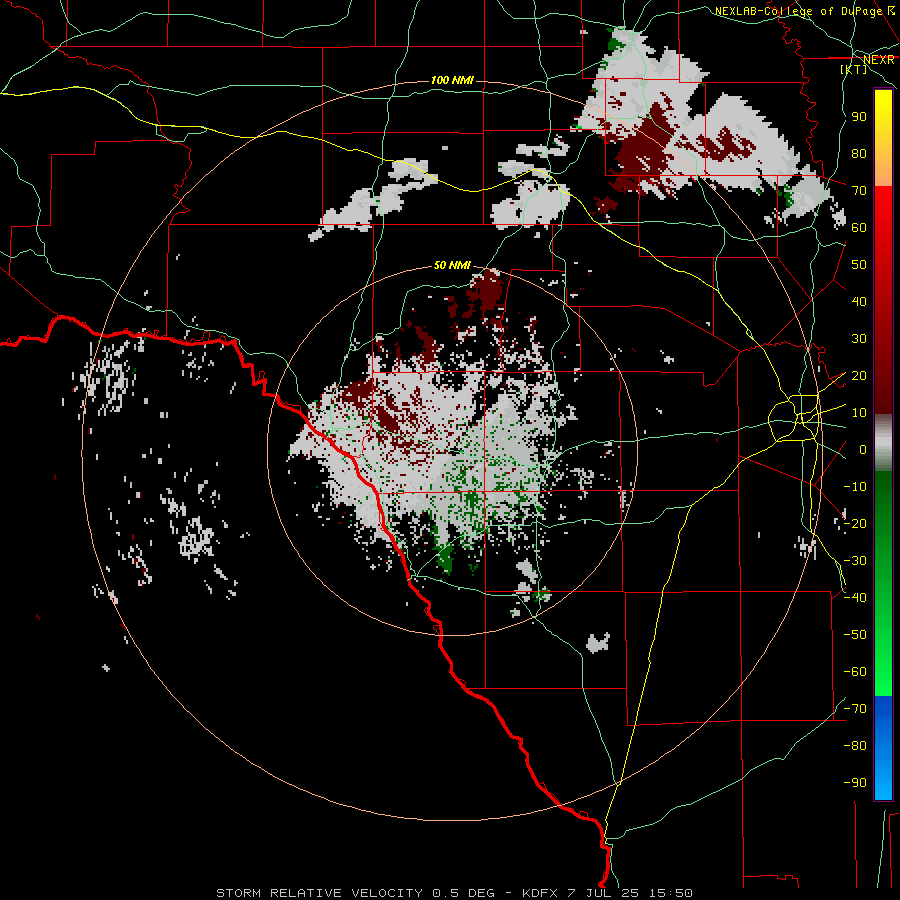
Task: Click the NEXLAB-College of DuPage credit text
Action: (799, 11)
